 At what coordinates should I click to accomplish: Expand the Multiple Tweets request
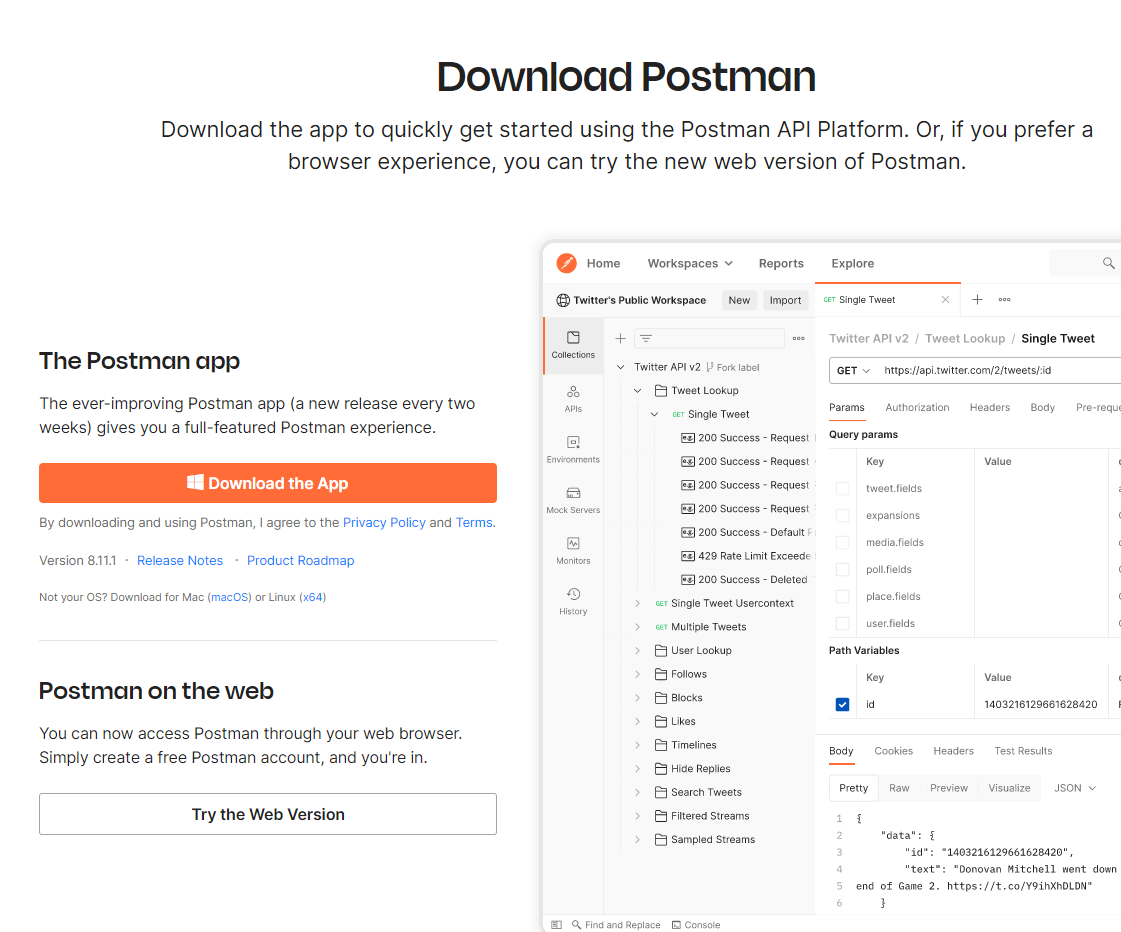638,627
